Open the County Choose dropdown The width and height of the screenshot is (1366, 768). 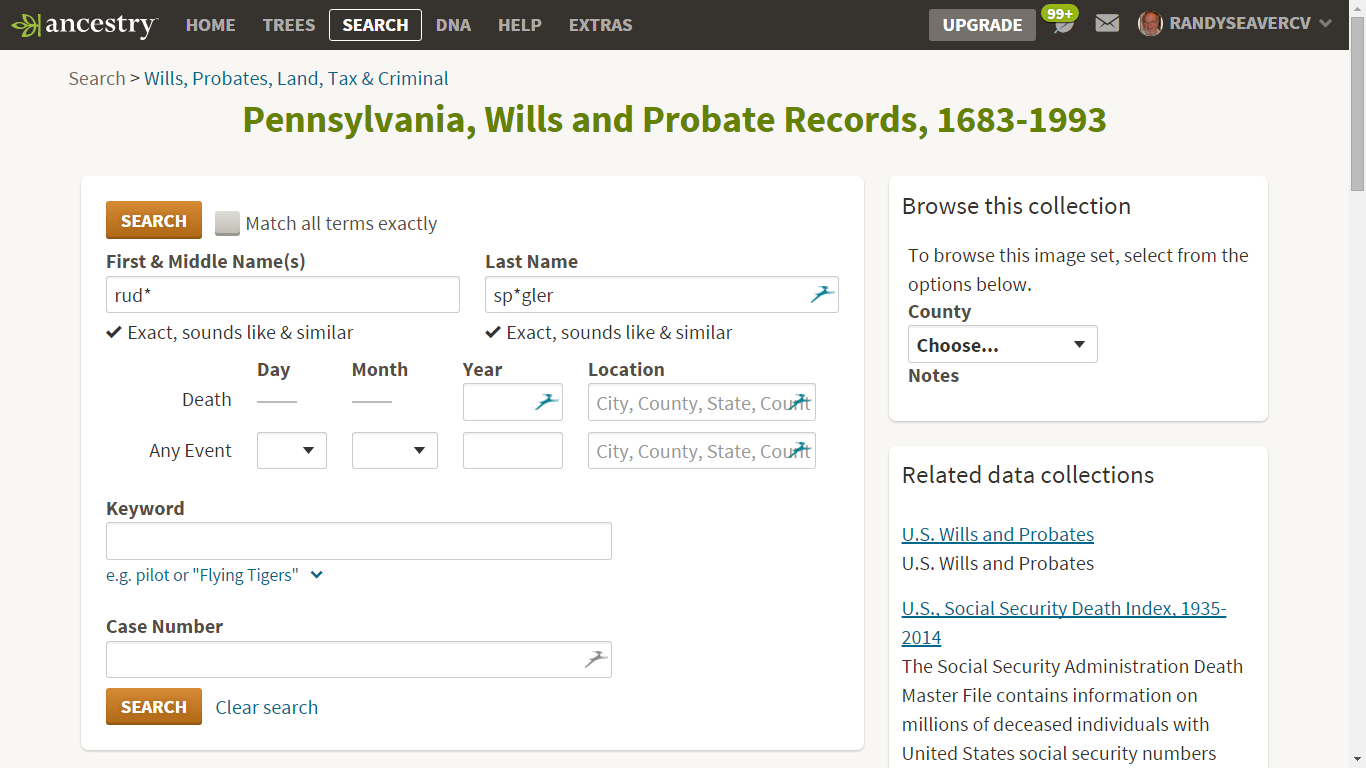1002,344
